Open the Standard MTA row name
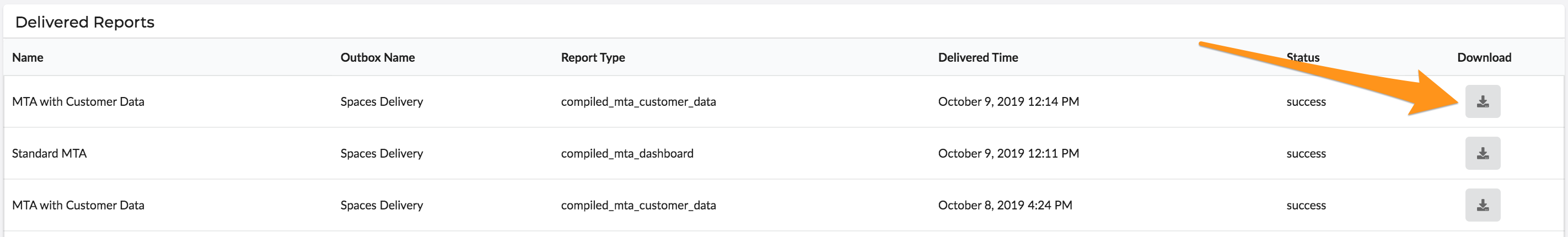This screenshot has height=237, width=1568. pos(49,153)
